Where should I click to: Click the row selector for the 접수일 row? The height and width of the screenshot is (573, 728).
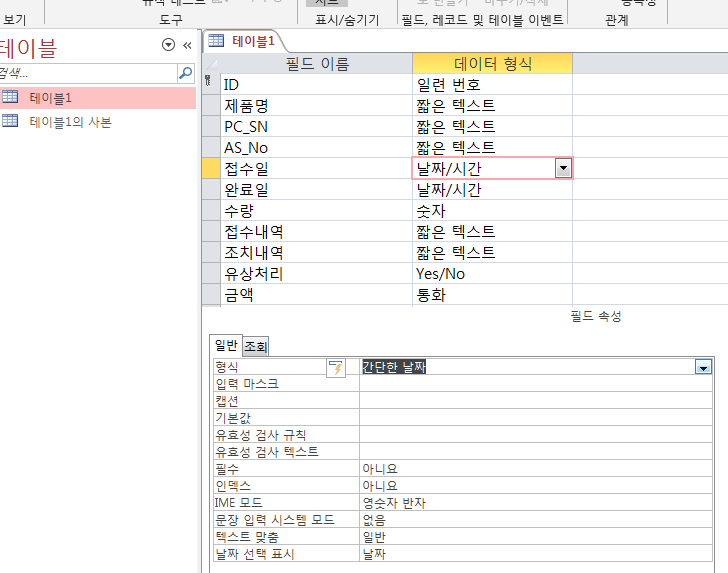tap(211, 168)
